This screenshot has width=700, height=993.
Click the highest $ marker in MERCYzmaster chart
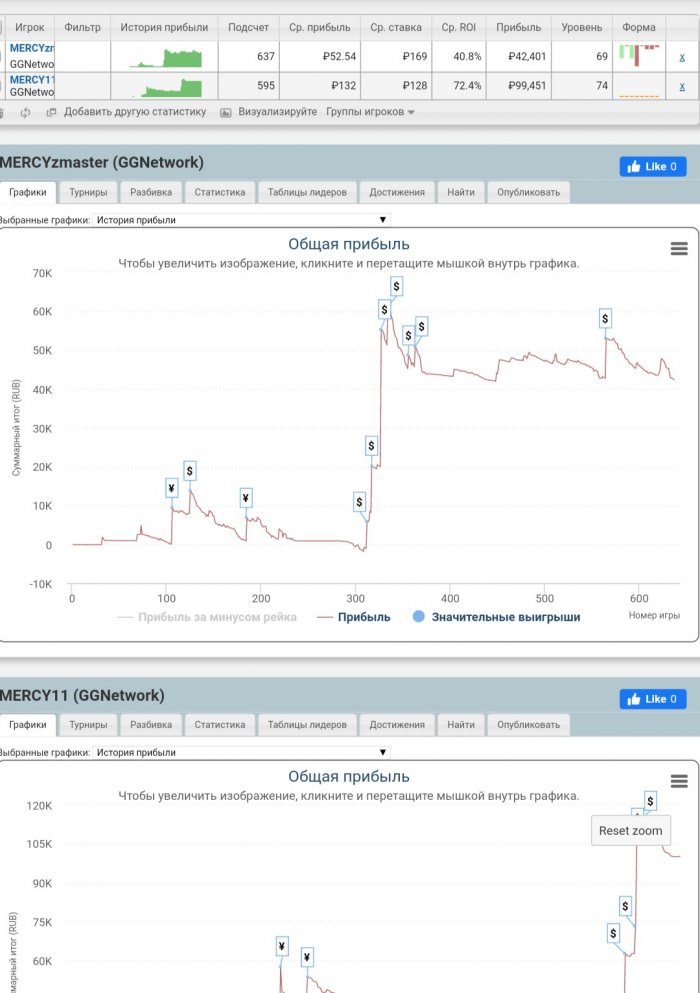click(396, 286)
